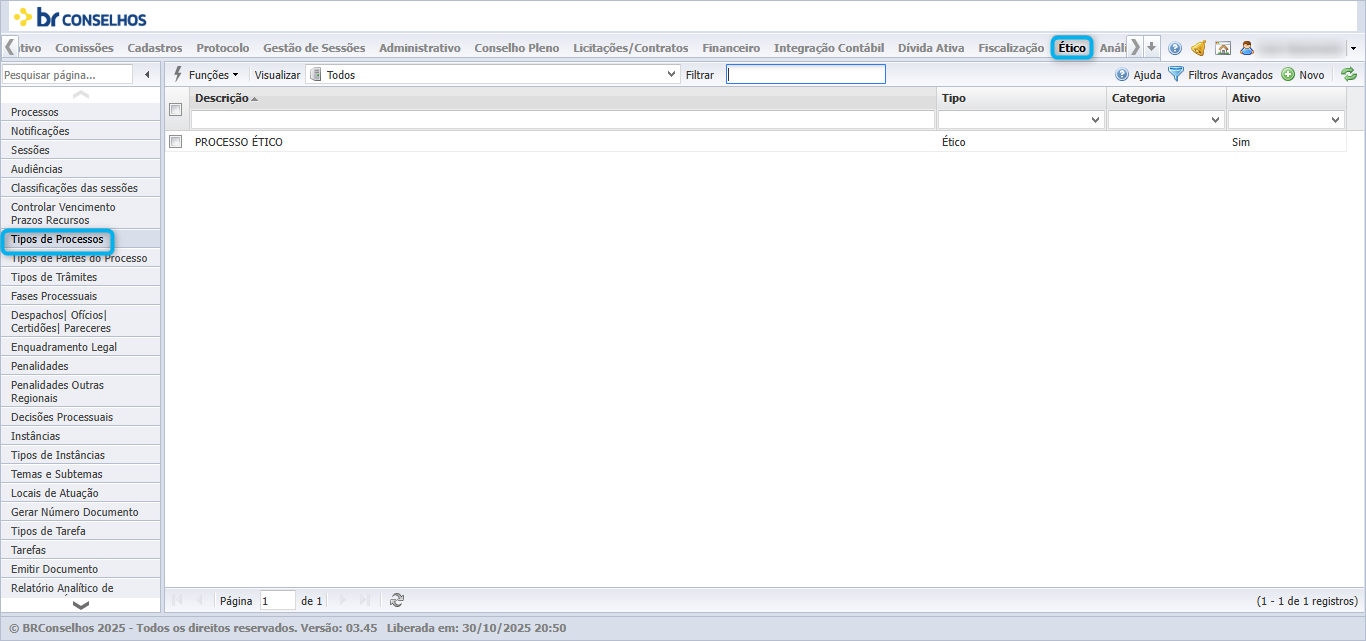Focus the Pesquisar página search field

pos(67,74)
